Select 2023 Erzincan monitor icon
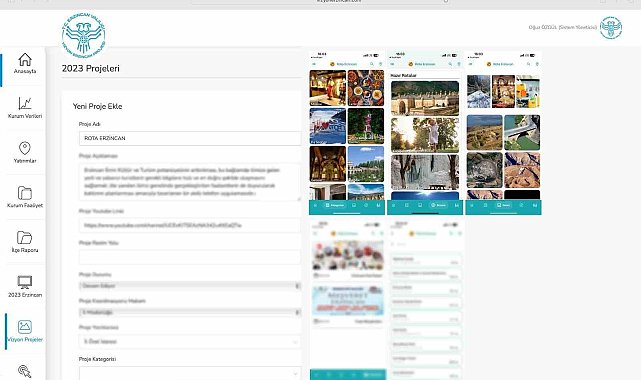This screenshot has width=641, height=380. coord(25,282)
